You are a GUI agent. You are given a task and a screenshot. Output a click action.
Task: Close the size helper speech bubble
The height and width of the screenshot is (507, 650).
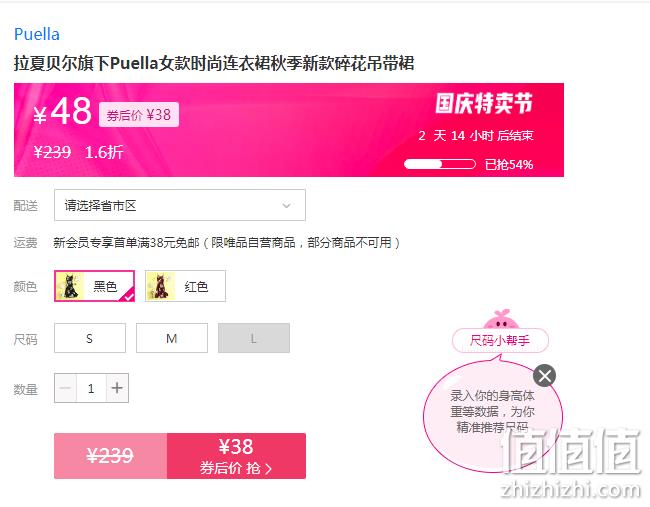544,376
